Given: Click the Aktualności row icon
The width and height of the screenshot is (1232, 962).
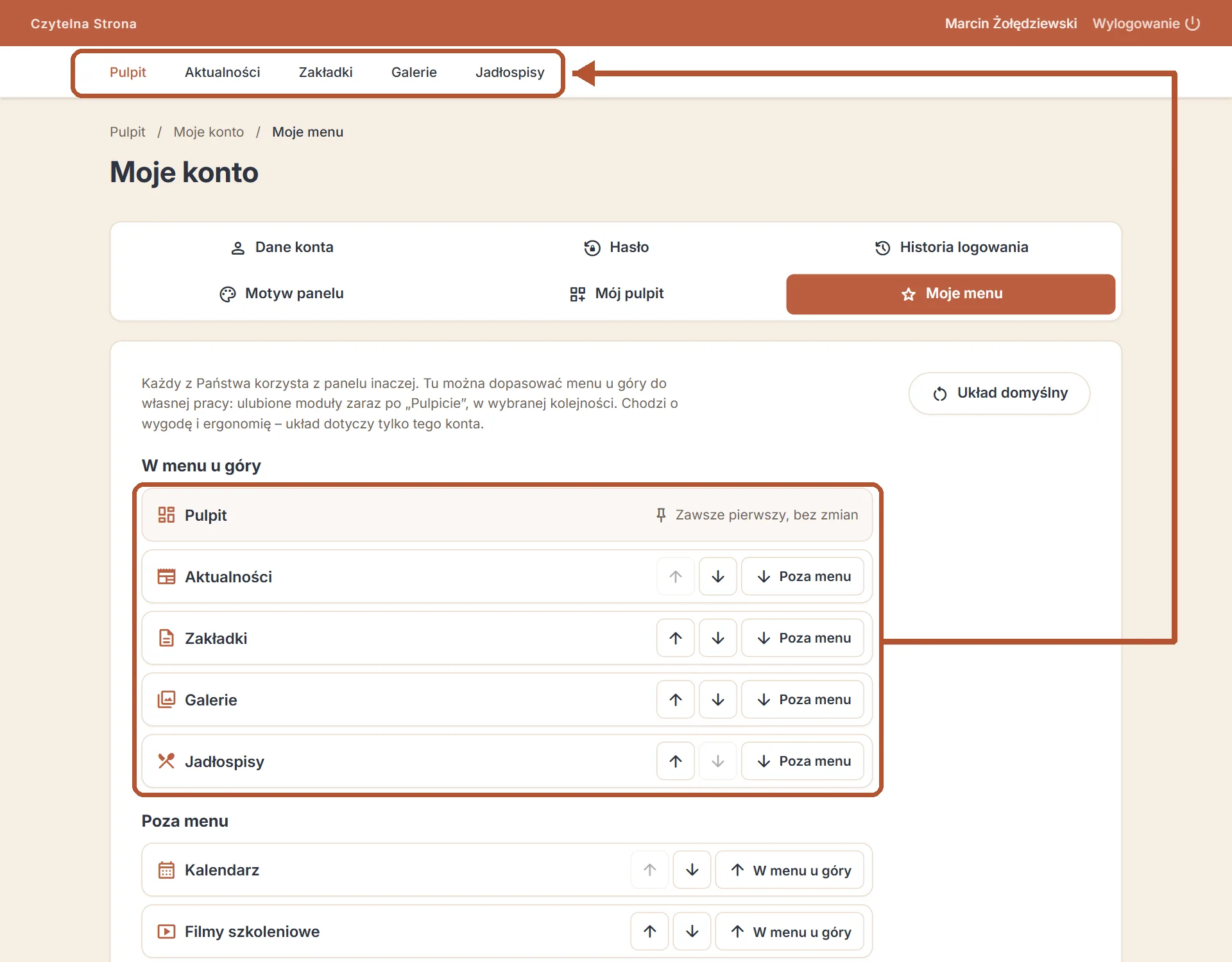Looking at the screenshot, I should [166, 577].
